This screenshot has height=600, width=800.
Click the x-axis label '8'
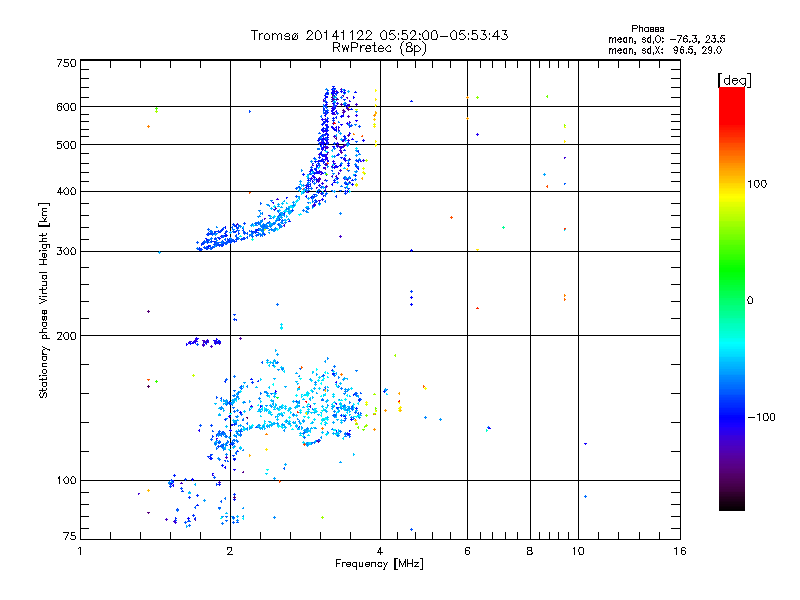(x=530, y=551)
